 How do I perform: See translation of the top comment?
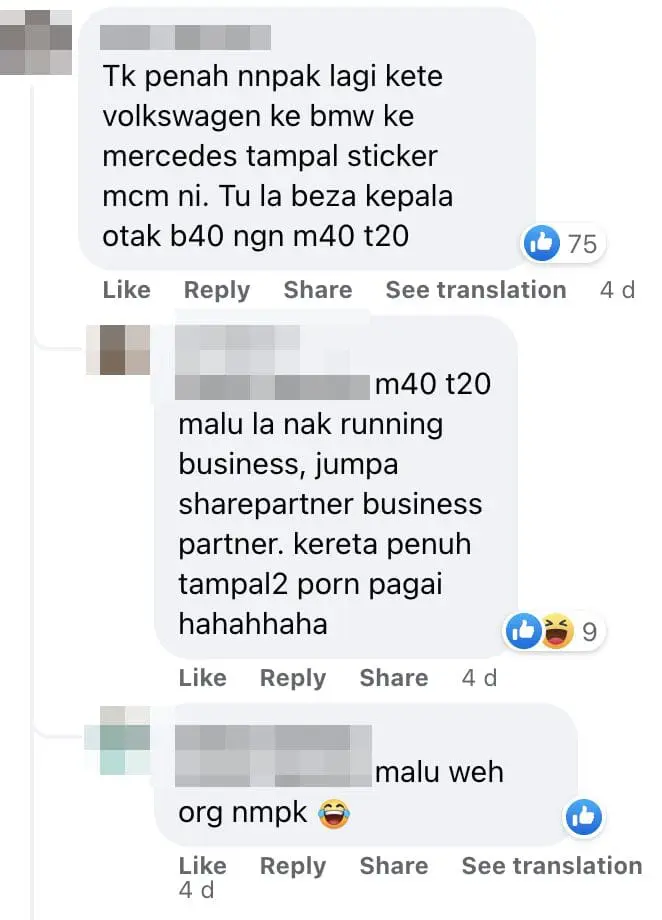pyautogui.click(x=476, y=290)
